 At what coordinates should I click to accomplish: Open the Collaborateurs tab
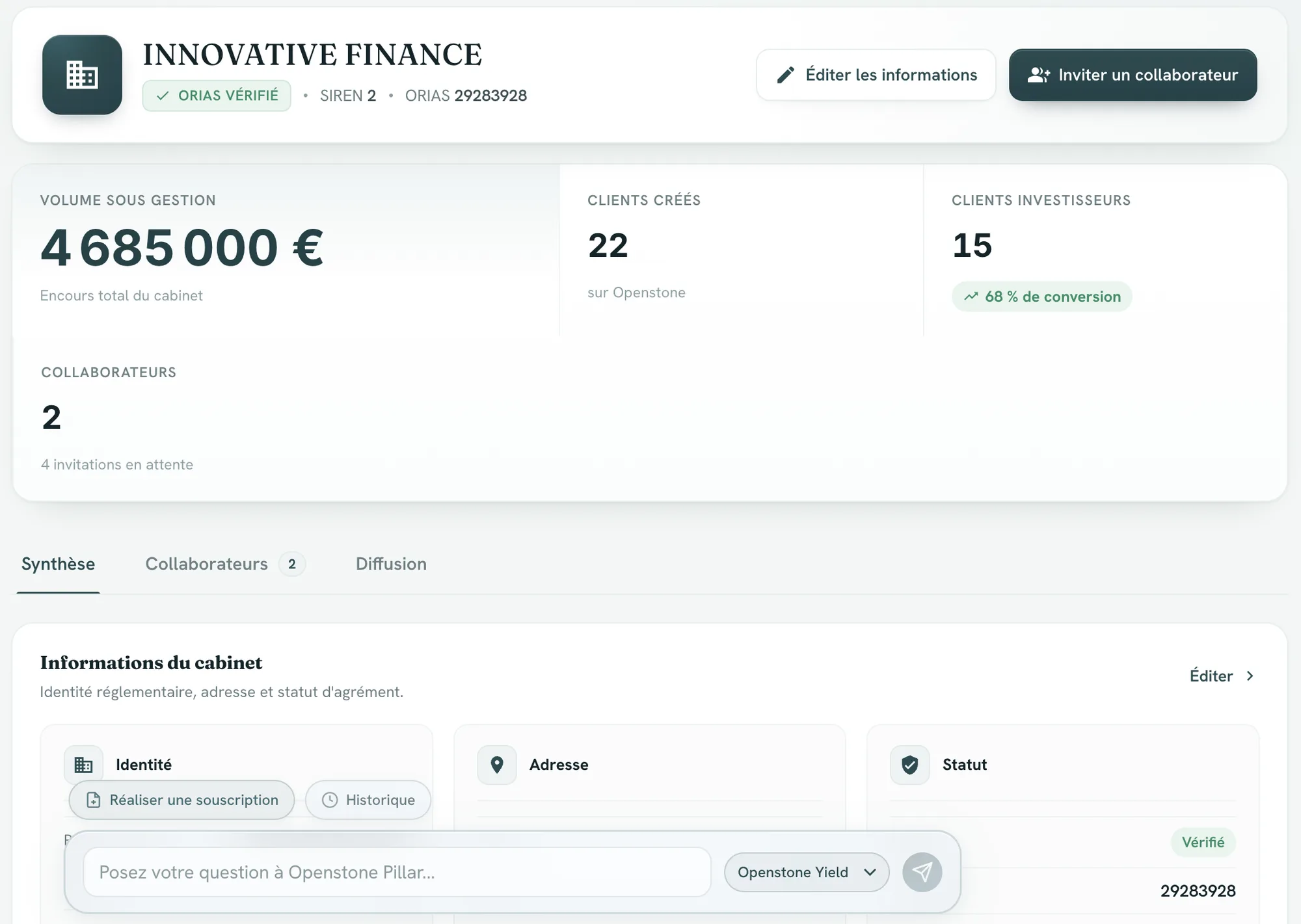pyautogui.click(x=225, y=564)
